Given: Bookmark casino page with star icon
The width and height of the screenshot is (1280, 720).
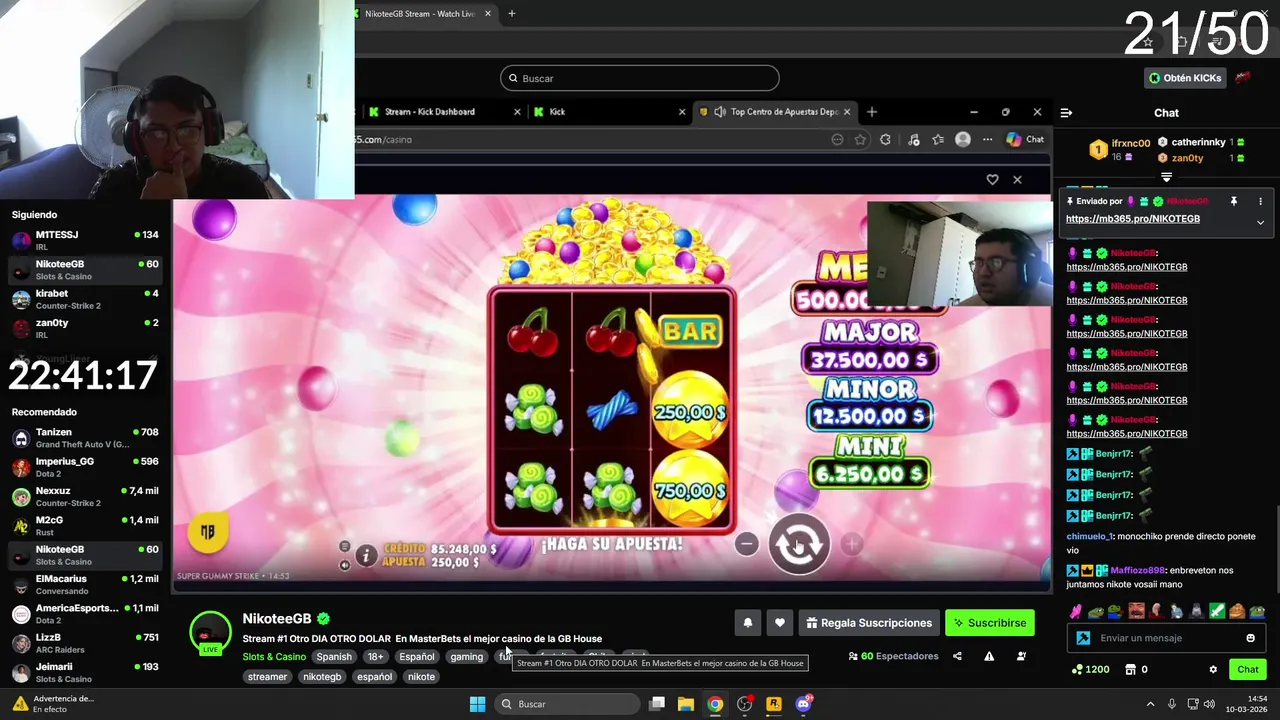Looking at the screenshot, I should pos(860,140).
